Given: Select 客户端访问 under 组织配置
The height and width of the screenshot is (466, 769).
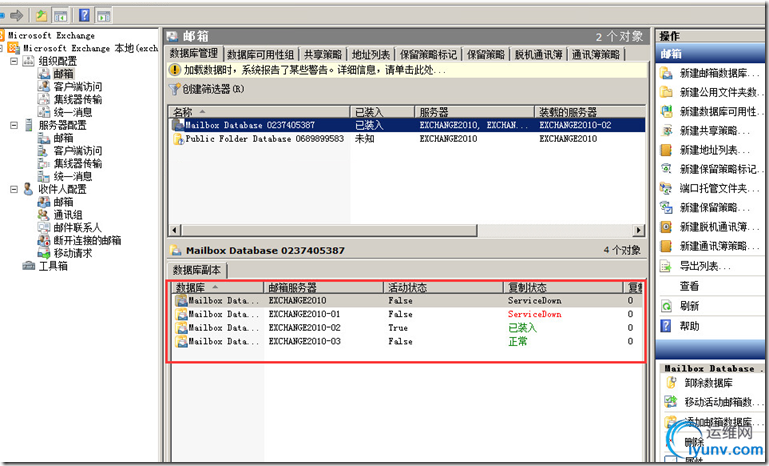Looking at the screenshot, I should (x=77, y=87).
